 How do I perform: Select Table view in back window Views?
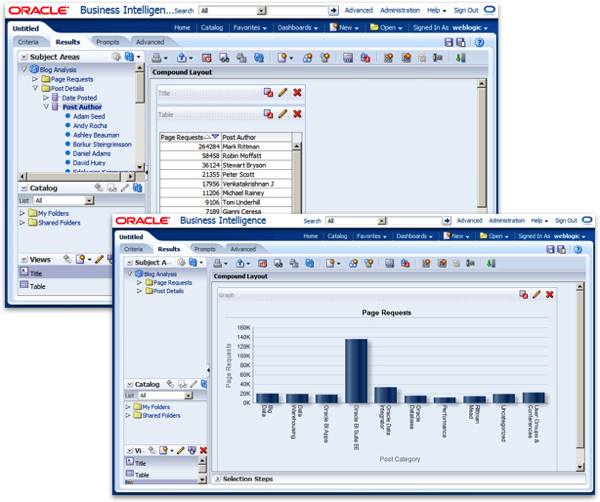point(38,286)
